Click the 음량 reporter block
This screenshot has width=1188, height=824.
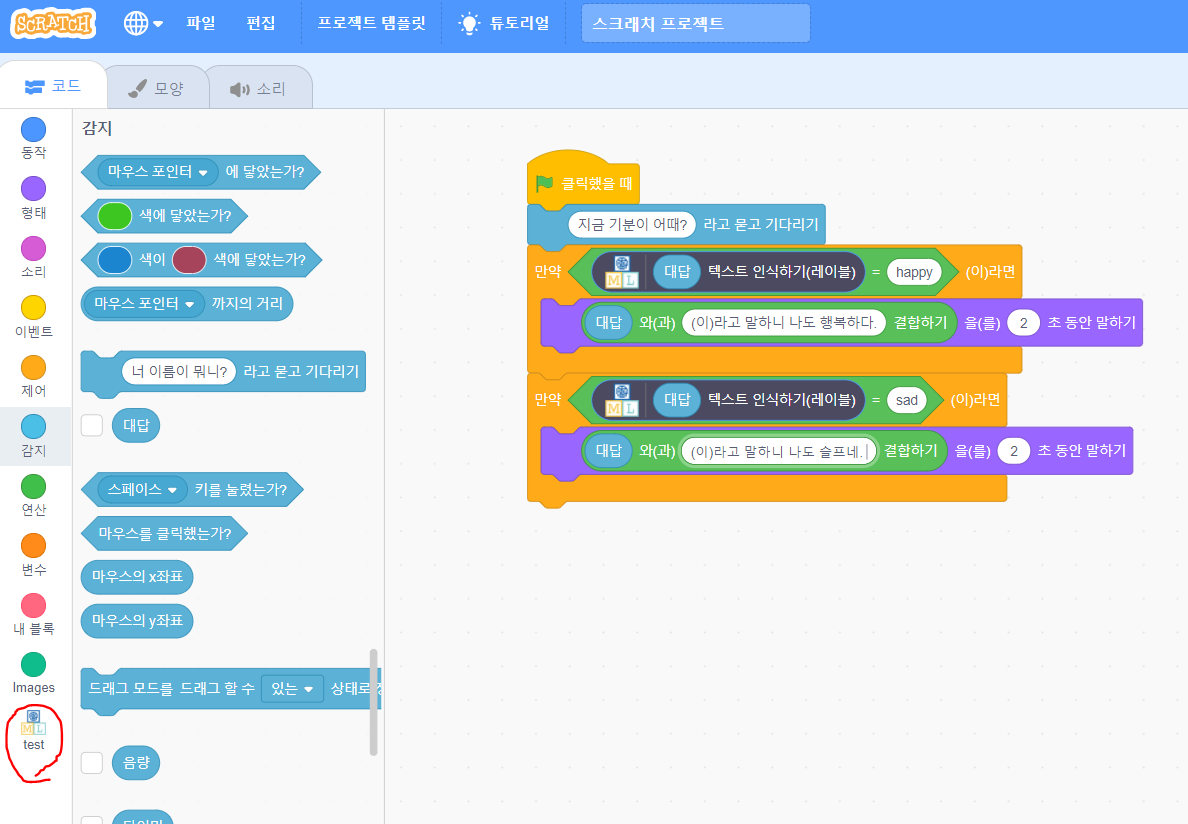pyautogui.click(x=136, y=763)
